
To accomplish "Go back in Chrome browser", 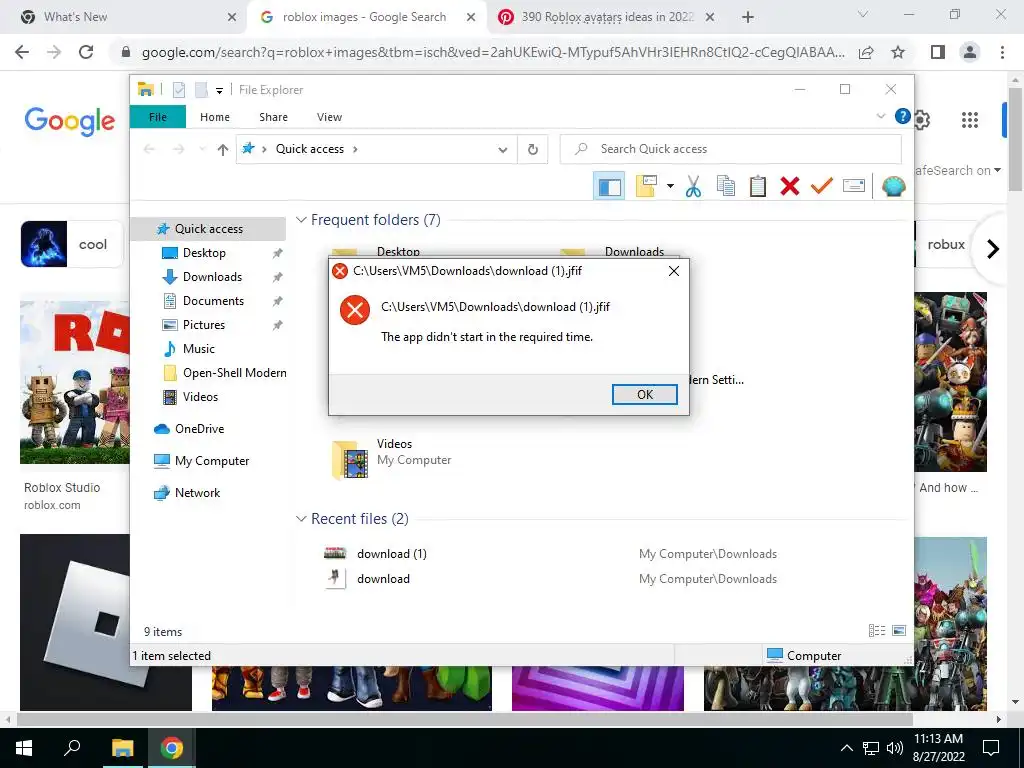I will (22, 52).
